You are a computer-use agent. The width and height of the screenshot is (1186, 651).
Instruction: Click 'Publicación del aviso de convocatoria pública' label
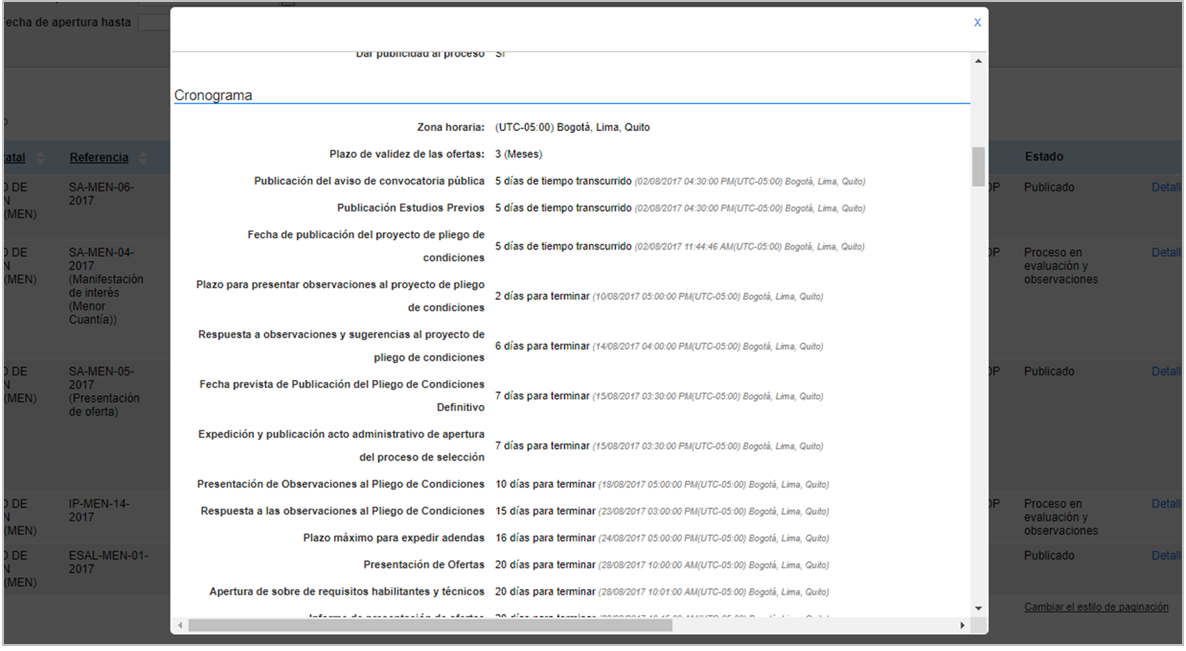click(369, 181)
